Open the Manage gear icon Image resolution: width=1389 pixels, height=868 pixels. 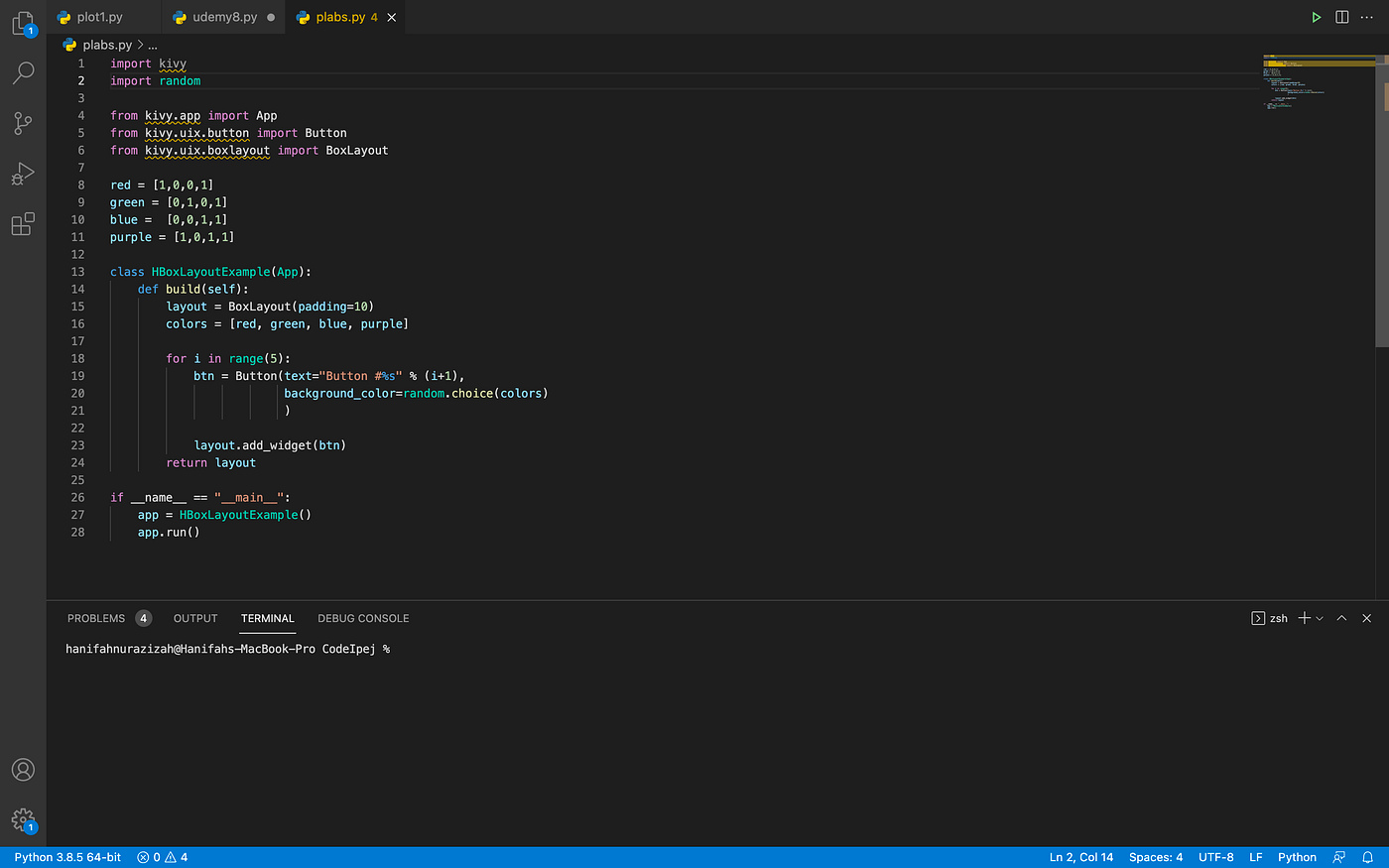[23, 820]
